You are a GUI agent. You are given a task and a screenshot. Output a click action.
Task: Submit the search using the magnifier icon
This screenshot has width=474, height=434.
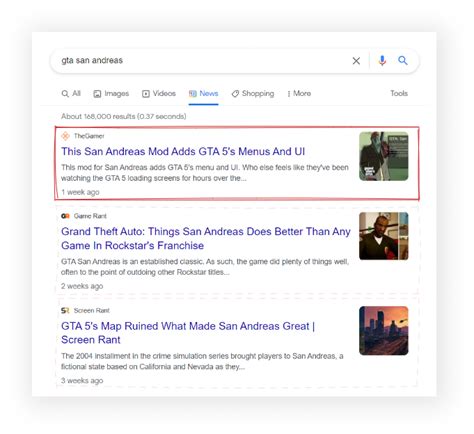tap(403, 60)
